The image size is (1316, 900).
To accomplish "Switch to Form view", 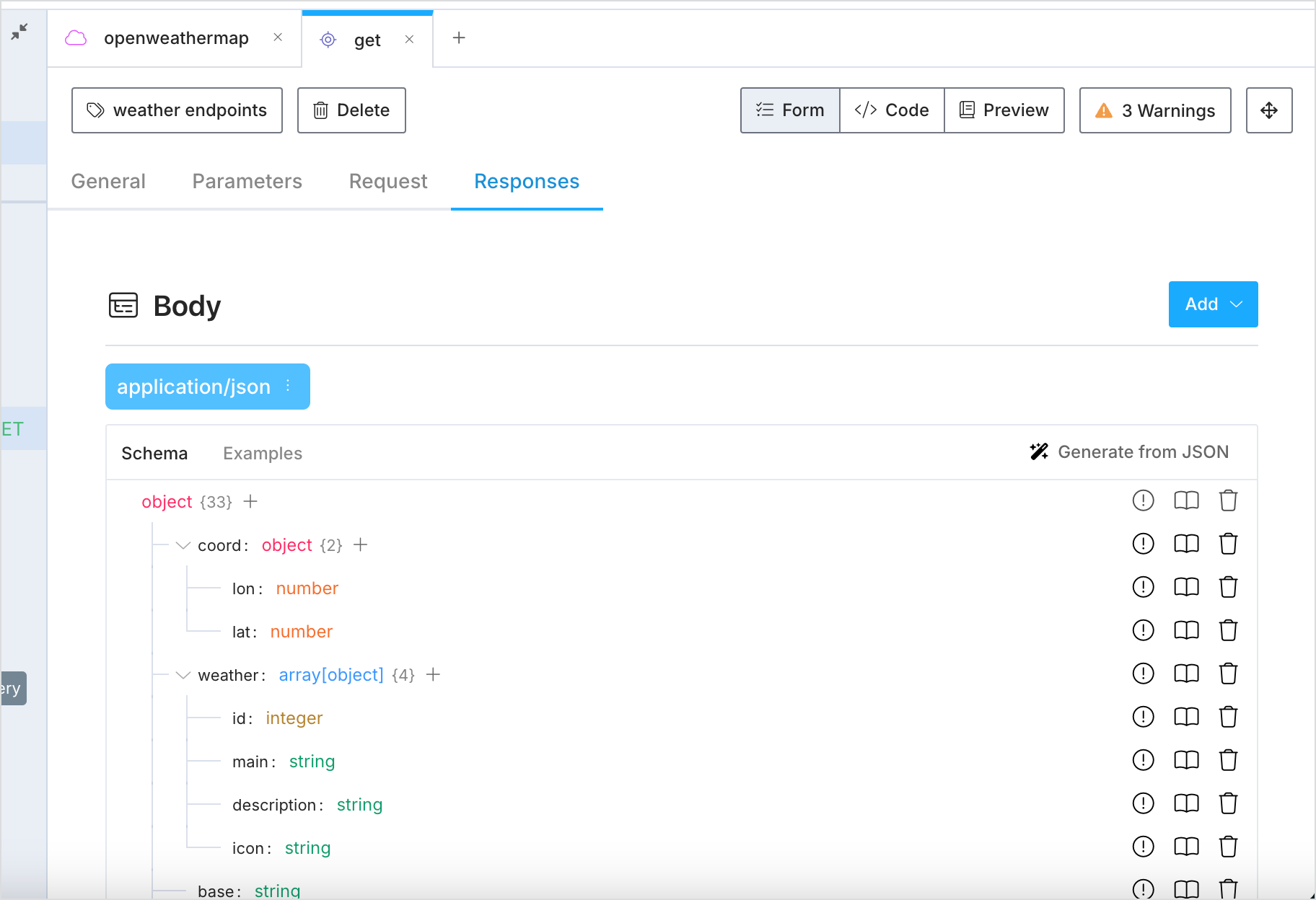I will click(790, 110).
